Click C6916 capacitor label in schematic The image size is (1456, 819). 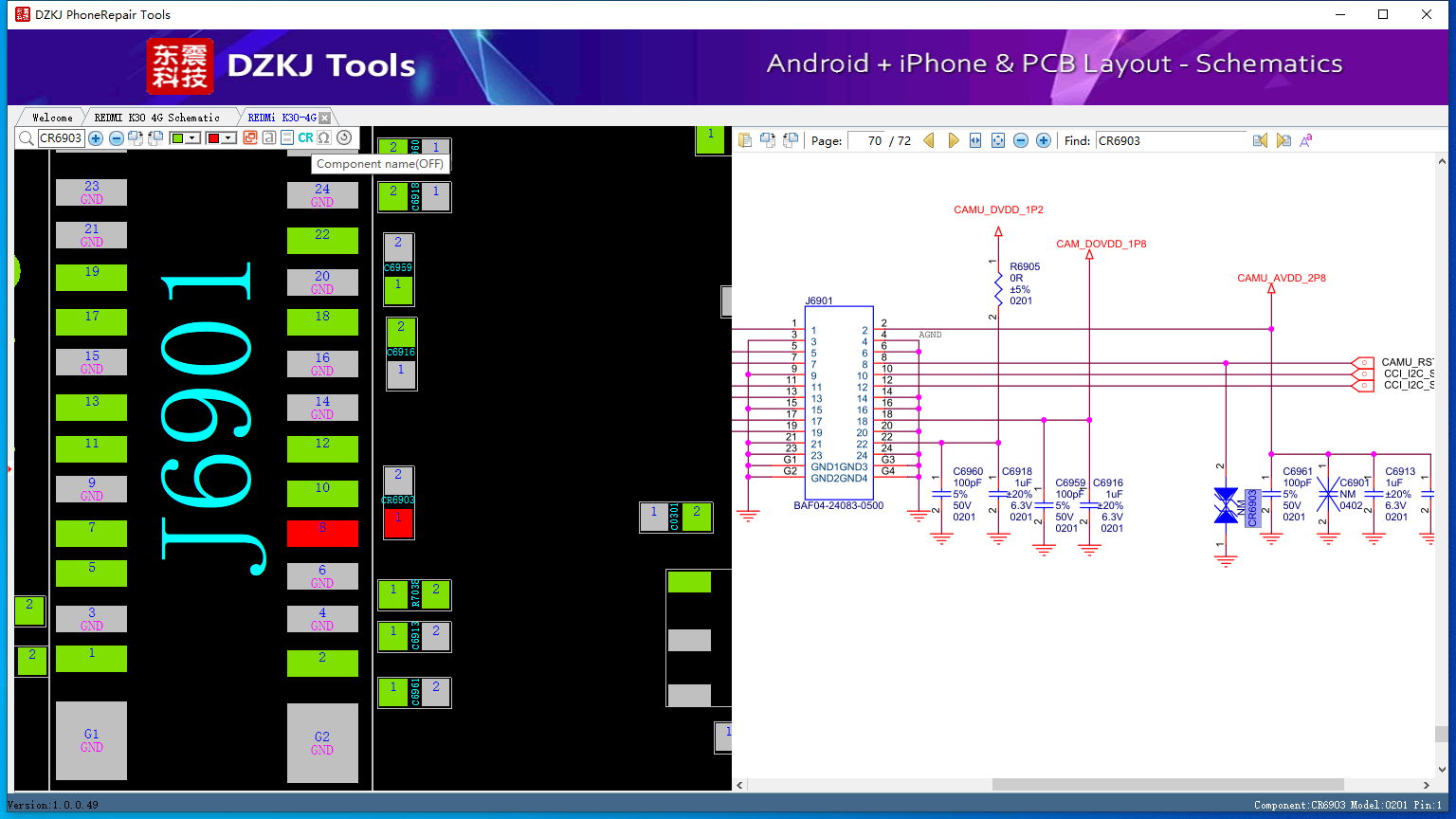(x=1108, y=482)
